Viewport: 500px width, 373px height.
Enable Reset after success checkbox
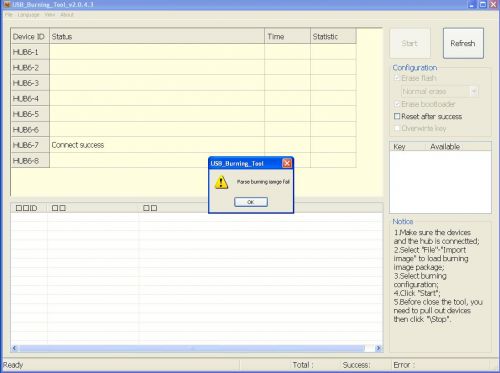(x=397, y=116)
